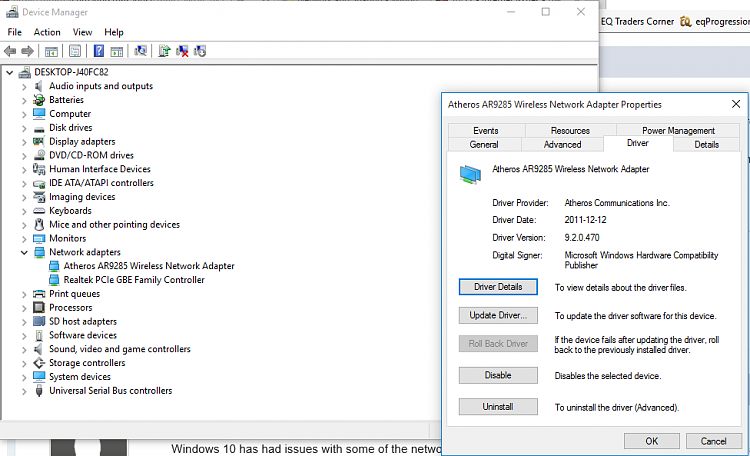This screenshot has width=750, height=456.
Task: Expand the Computer category
Action: point(24,114)
